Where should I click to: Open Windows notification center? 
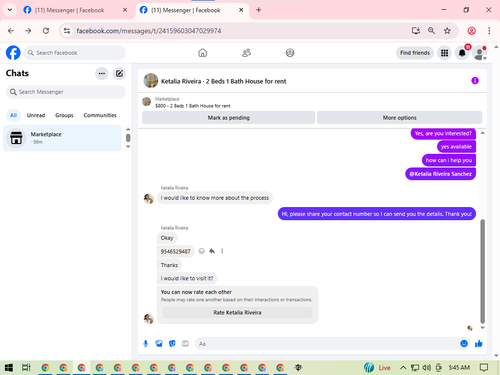tap(484, 368)
